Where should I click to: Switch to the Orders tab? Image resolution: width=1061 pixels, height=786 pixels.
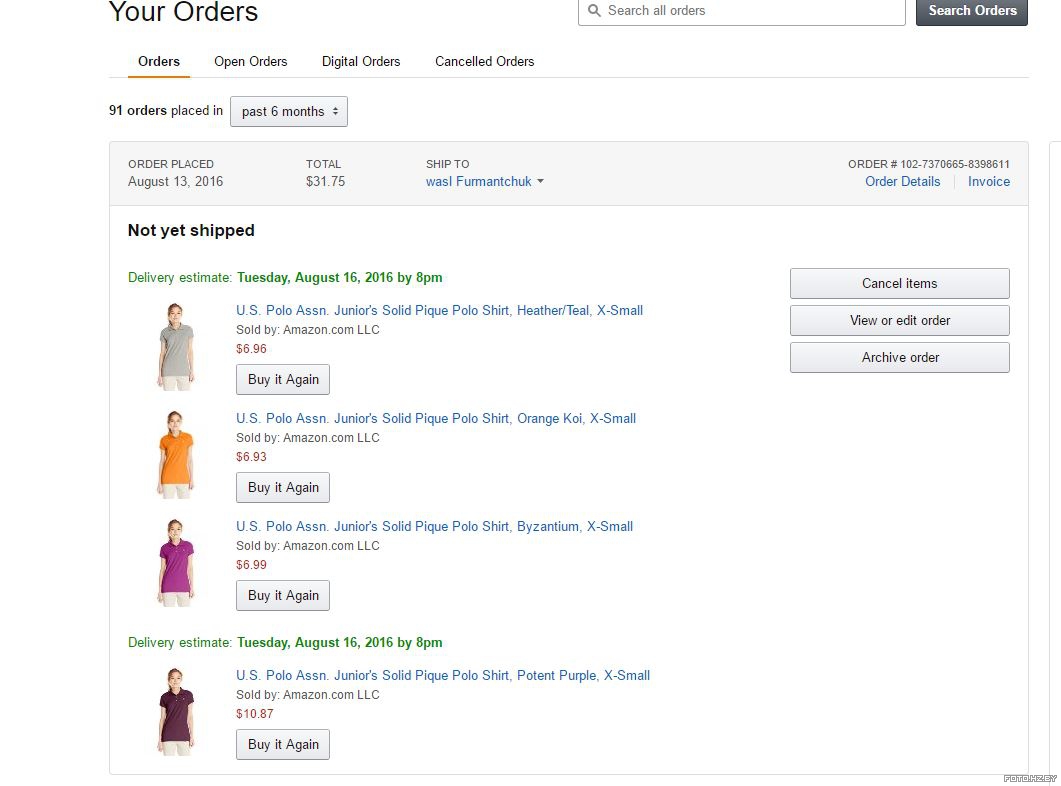pyautogui.click(x=159, y=62)
